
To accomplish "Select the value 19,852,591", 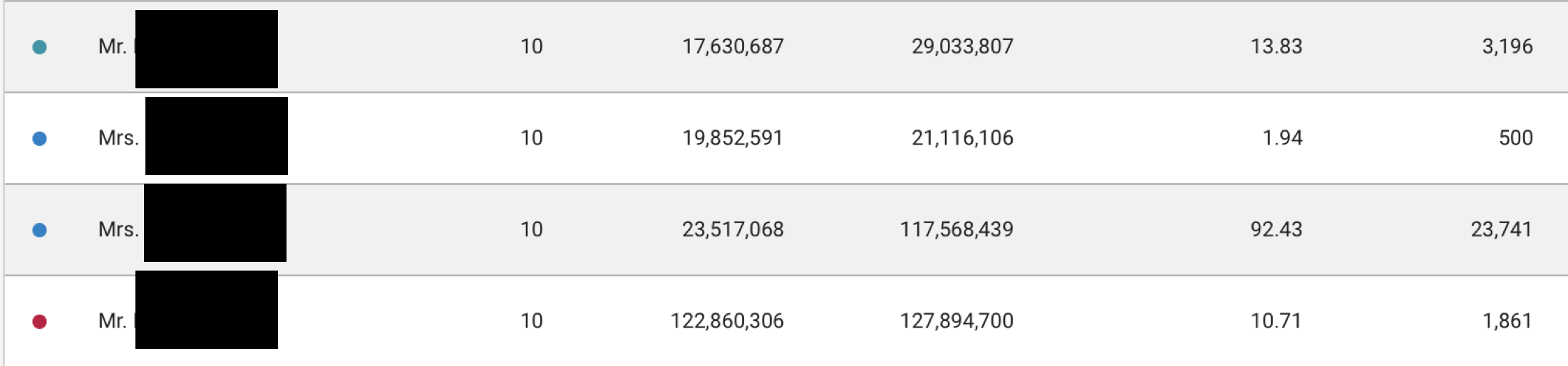I will (x=733, y=138).
